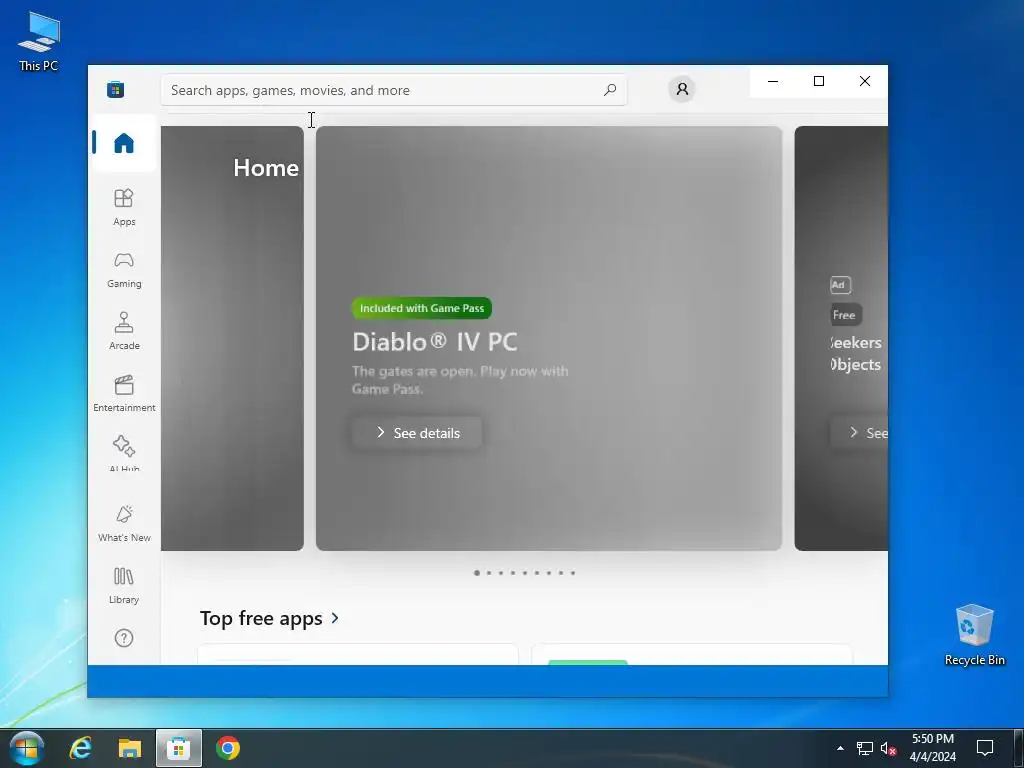Click Microsoft Store taskbar icon
The width and height of the screenshot is (1024, 768).
tap(178, 748)
